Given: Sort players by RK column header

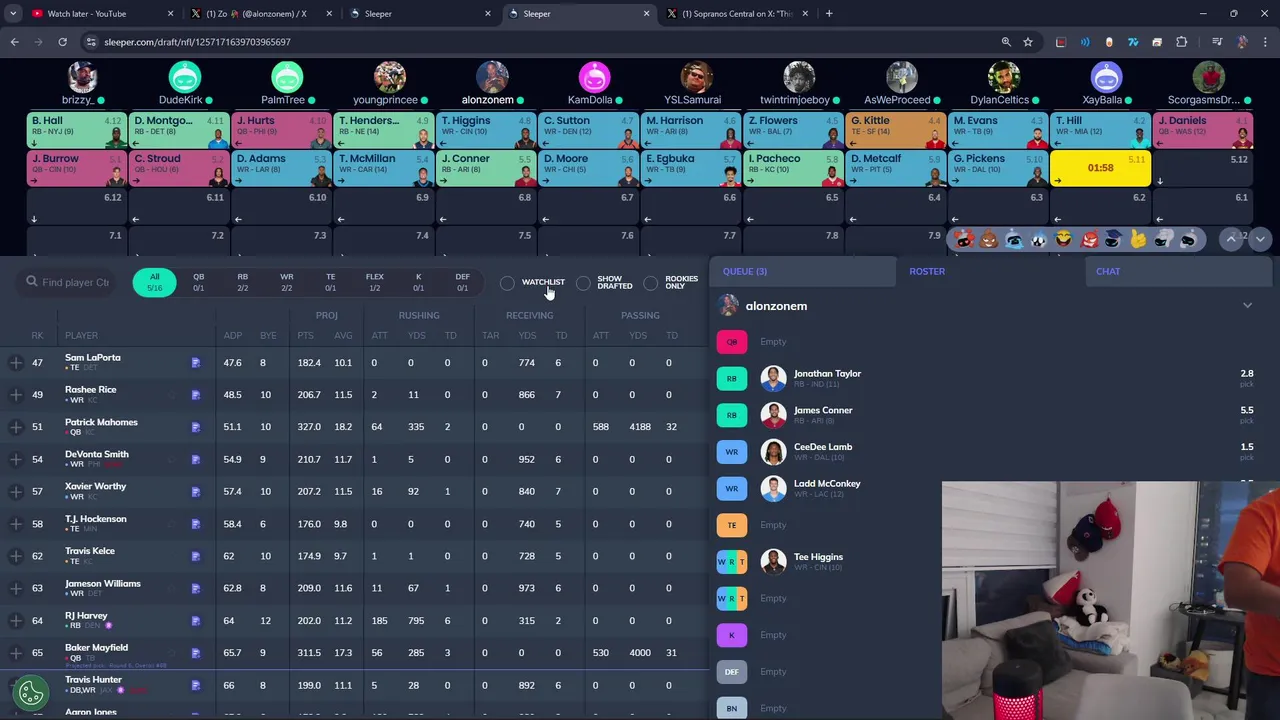Looking at the screenshot, I should tap(37, 336).
